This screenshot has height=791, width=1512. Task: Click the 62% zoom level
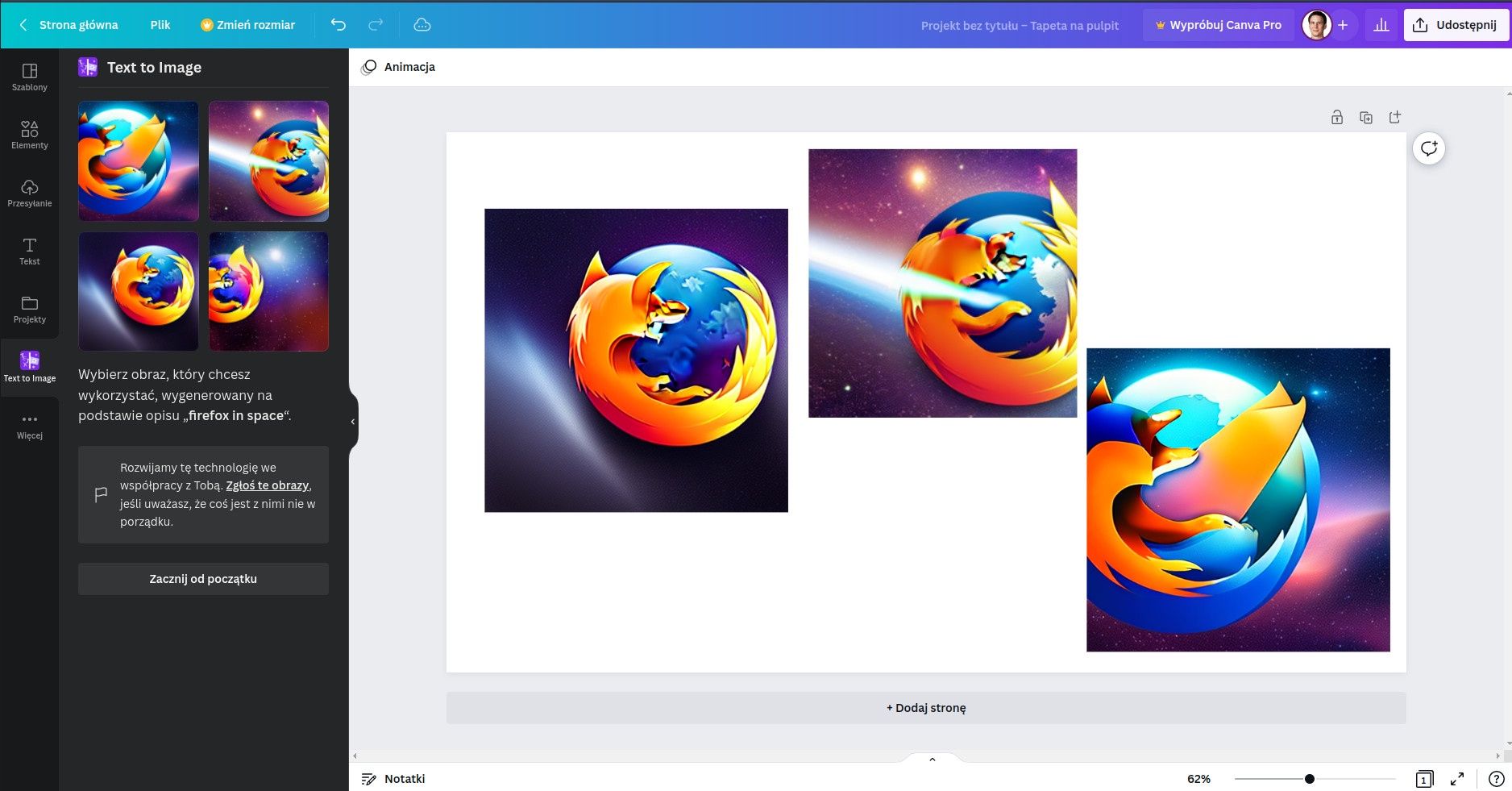coord(1198,779)
